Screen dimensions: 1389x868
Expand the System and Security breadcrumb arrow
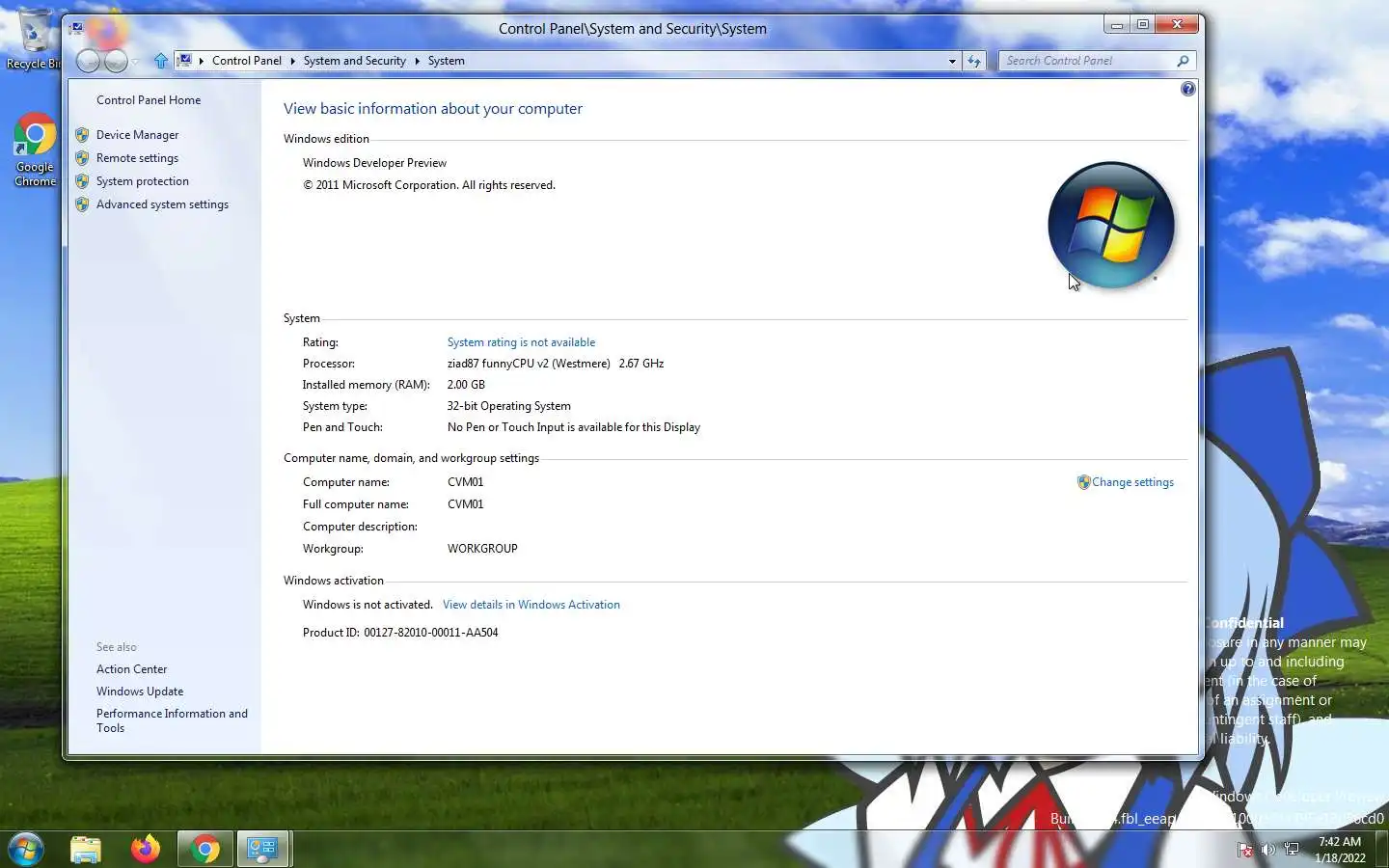point(418,61)
